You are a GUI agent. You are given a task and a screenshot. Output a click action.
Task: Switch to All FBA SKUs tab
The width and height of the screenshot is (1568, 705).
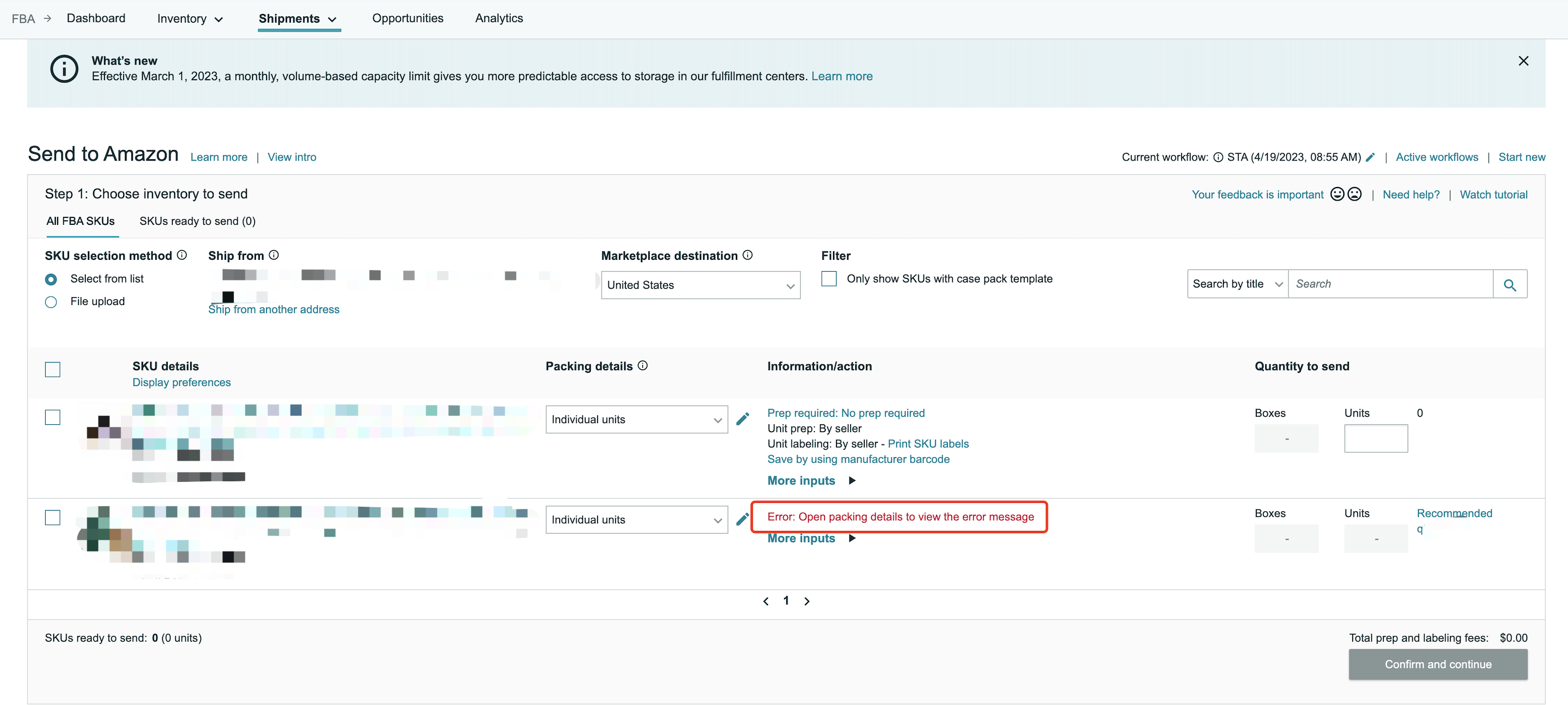(80, 221)
